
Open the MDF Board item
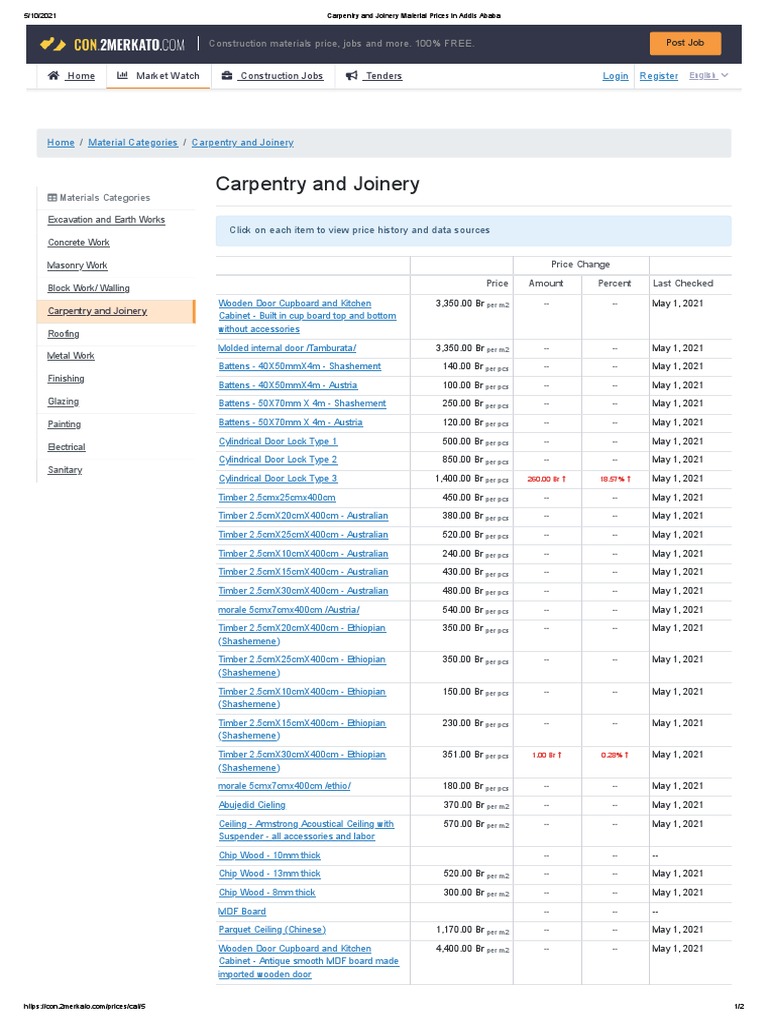[242, 912]
